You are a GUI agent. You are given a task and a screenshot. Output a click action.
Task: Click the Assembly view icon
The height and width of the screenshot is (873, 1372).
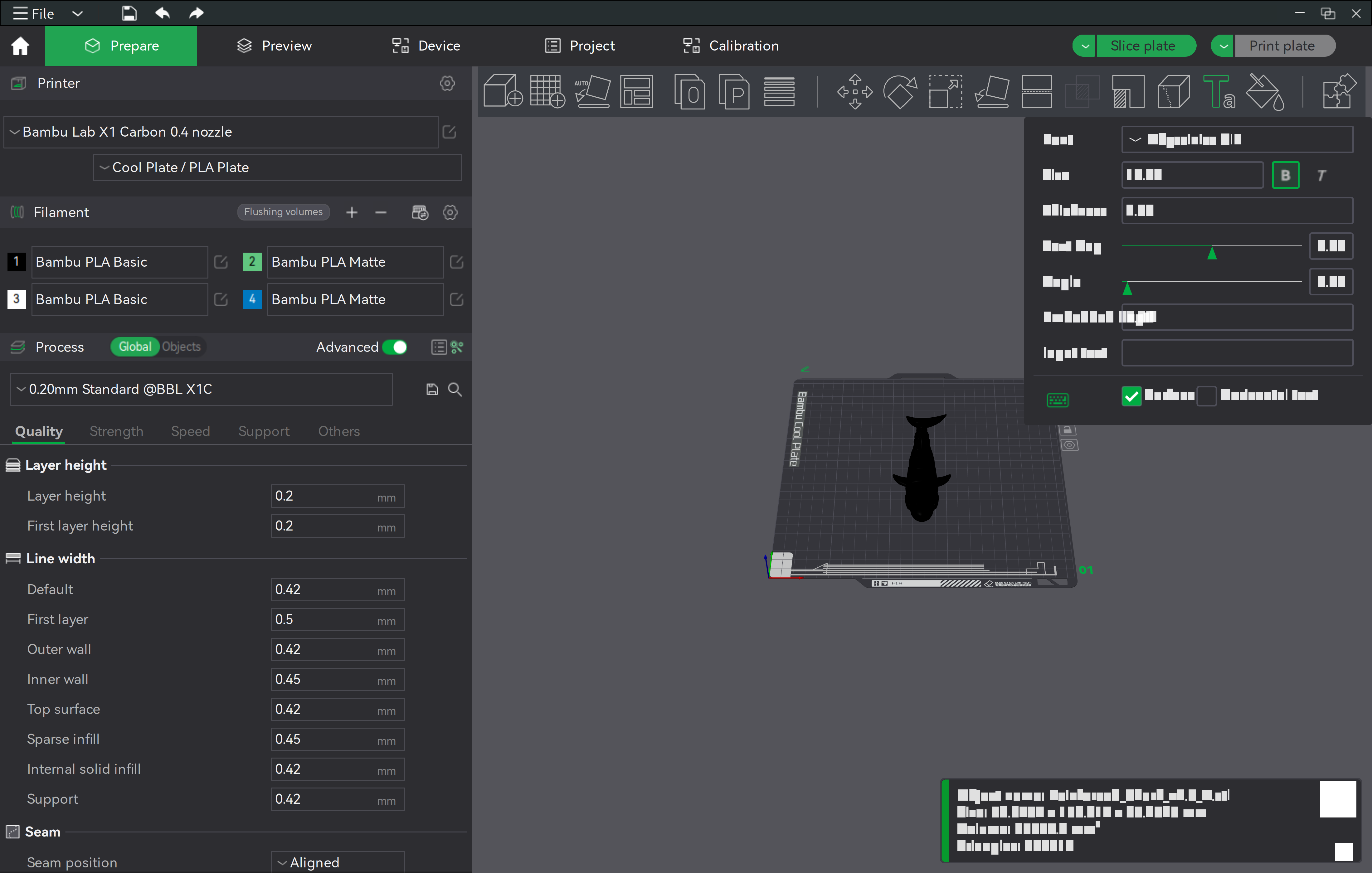click(x=1338, y=91)
